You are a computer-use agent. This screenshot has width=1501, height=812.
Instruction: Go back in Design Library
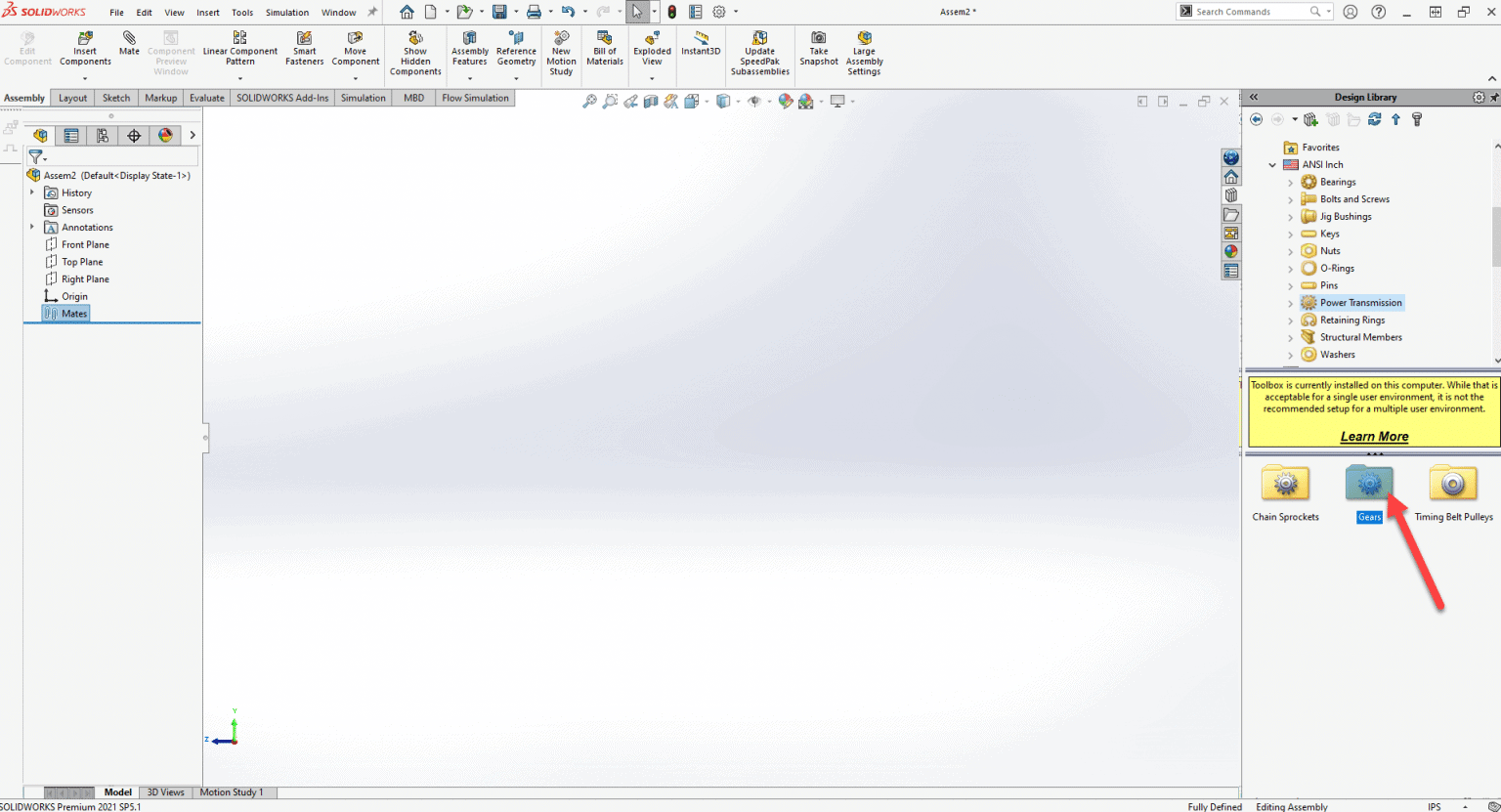(x=1257, y=119)
